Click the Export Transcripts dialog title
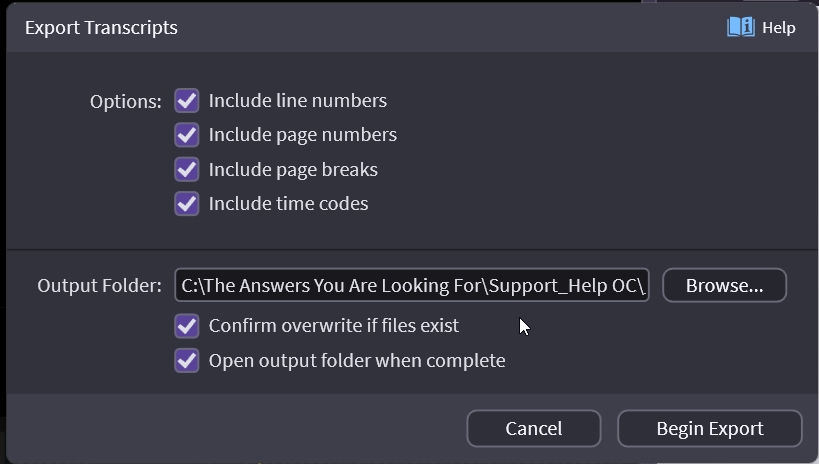The width and height of the screenshot is (819, 464). point(101,28)
